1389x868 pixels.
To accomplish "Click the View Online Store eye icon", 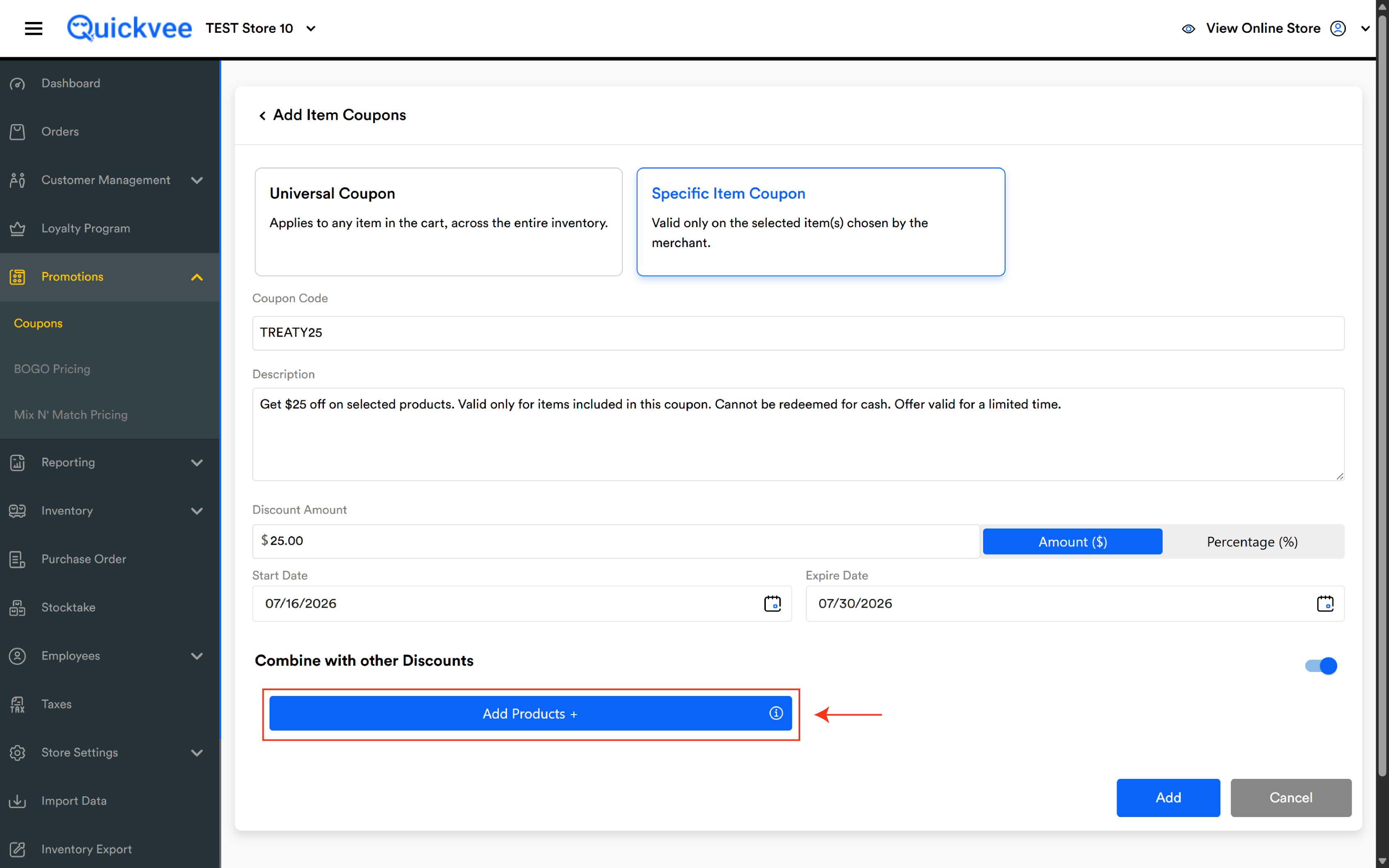I will coord(1188,29).
